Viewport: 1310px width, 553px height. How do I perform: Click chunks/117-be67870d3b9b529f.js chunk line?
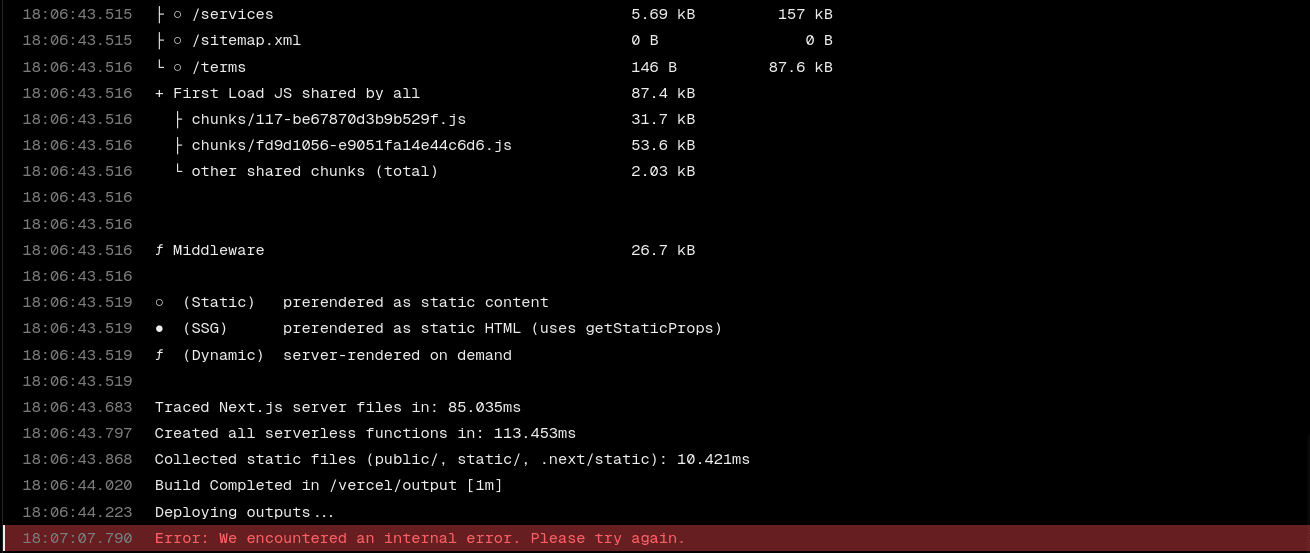(x=328, y=120)
